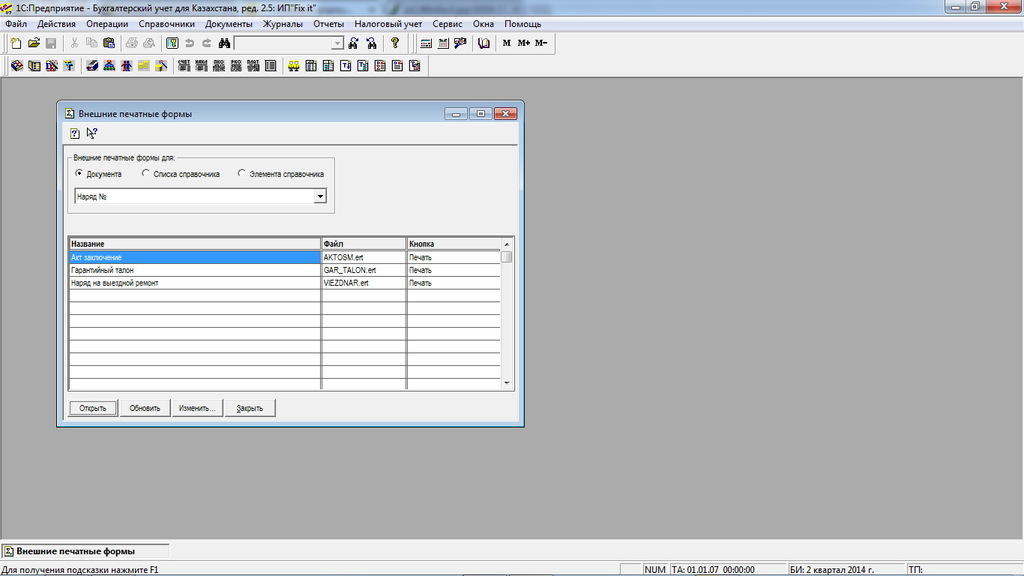Open the Calculator toolbar icon
Viewport: 1024px width, 576px height.
(426, 43)
